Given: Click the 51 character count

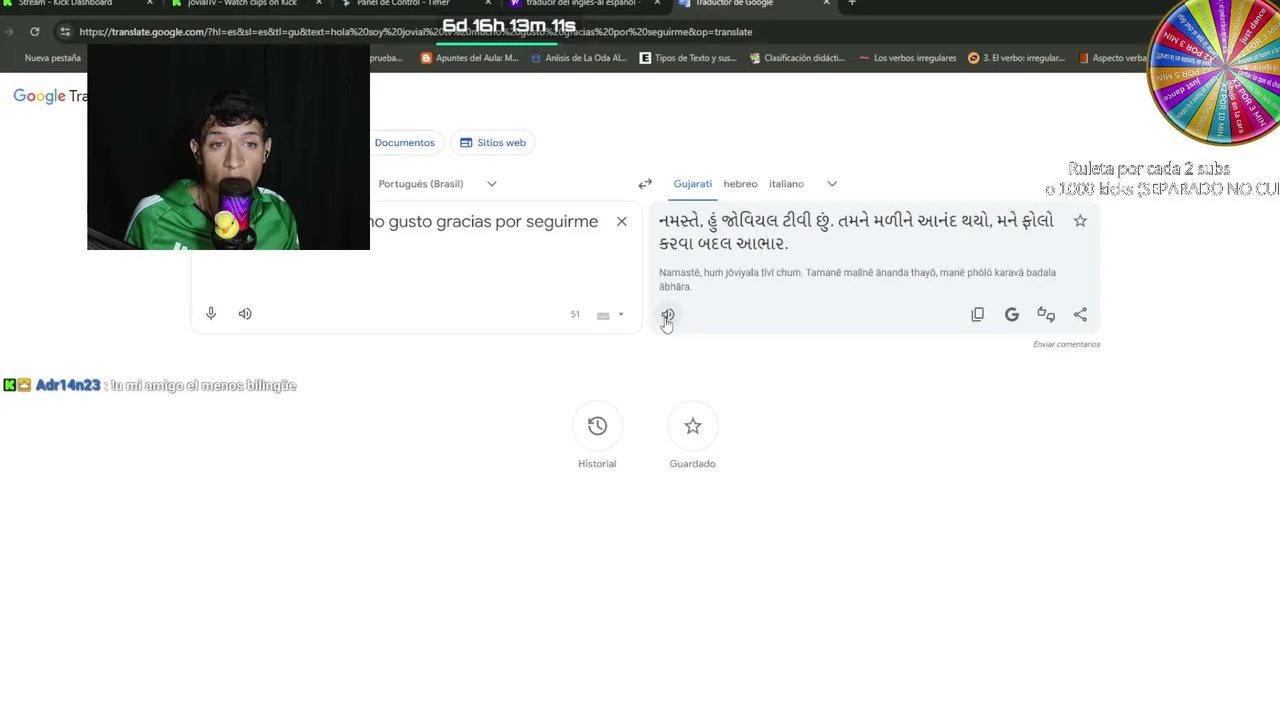Looking at the screenshot, I should pyautogui.click(x=575, y=314).
